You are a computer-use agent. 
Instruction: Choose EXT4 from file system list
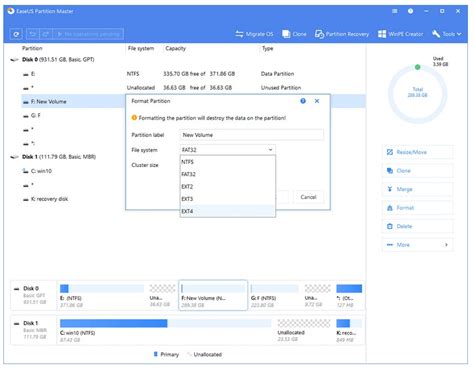pyautogui.click(x=228, y=211)
